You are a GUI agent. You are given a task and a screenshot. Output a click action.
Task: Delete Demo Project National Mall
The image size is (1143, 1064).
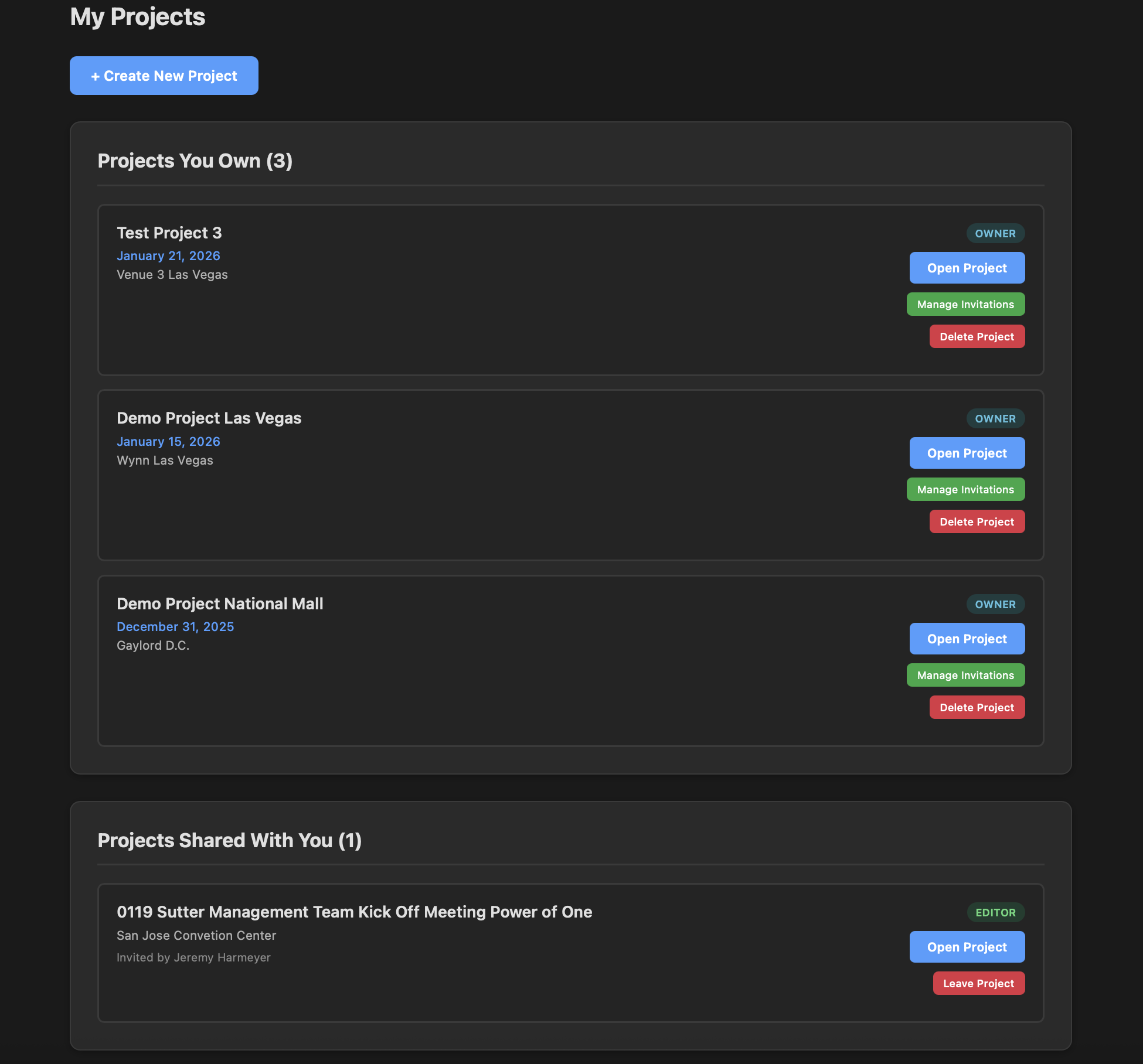coord(977,707)
